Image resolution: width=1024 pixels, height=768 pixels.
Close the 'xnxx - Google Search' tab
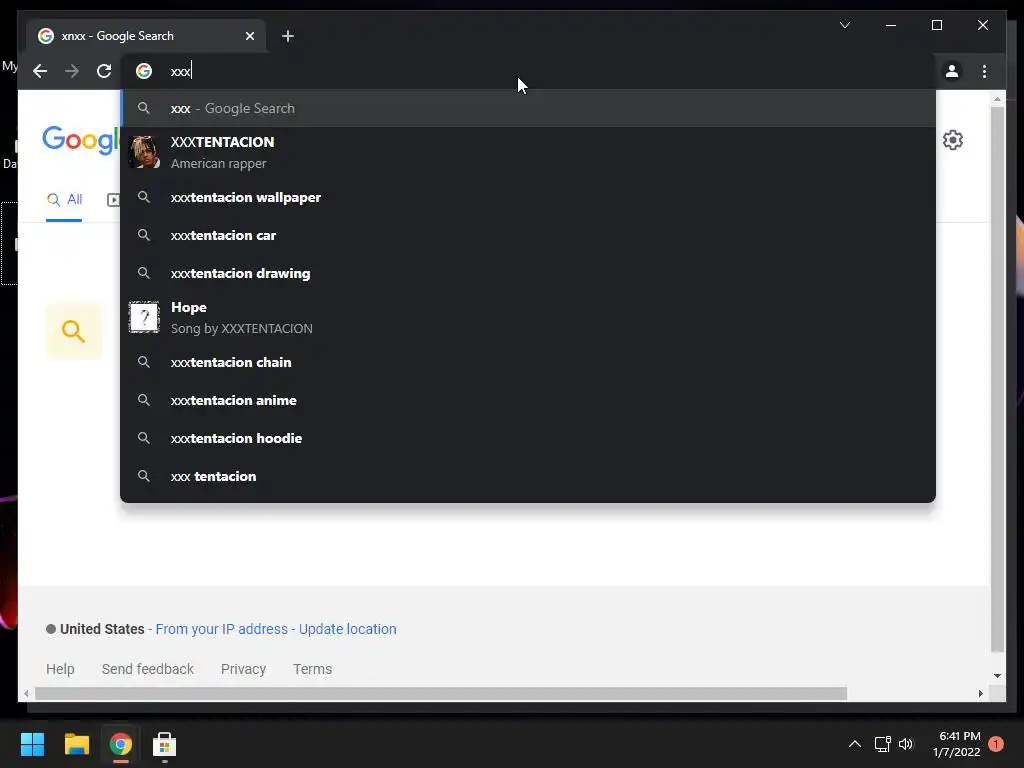pos(249,36)
